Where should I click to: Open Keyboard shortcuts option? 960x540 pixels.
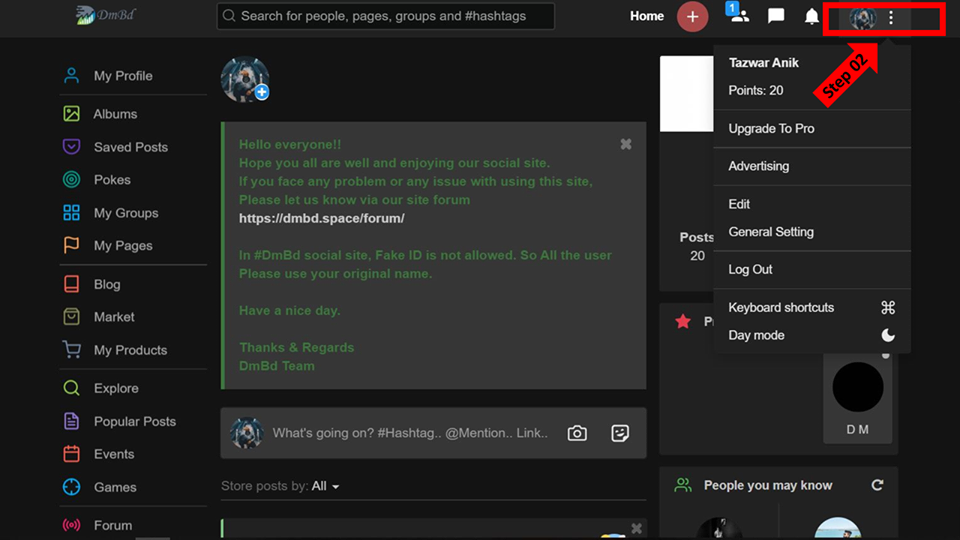click(811, 307)
